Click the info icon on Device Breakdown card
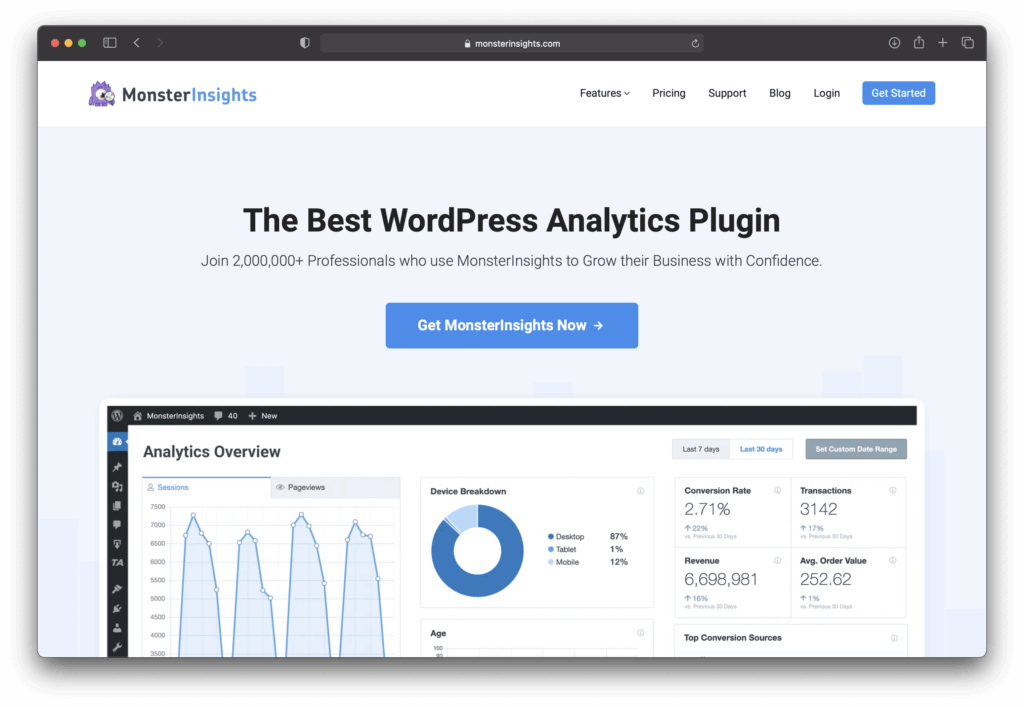The width and height of the screenshot is (1024, 707). (641, 491)
